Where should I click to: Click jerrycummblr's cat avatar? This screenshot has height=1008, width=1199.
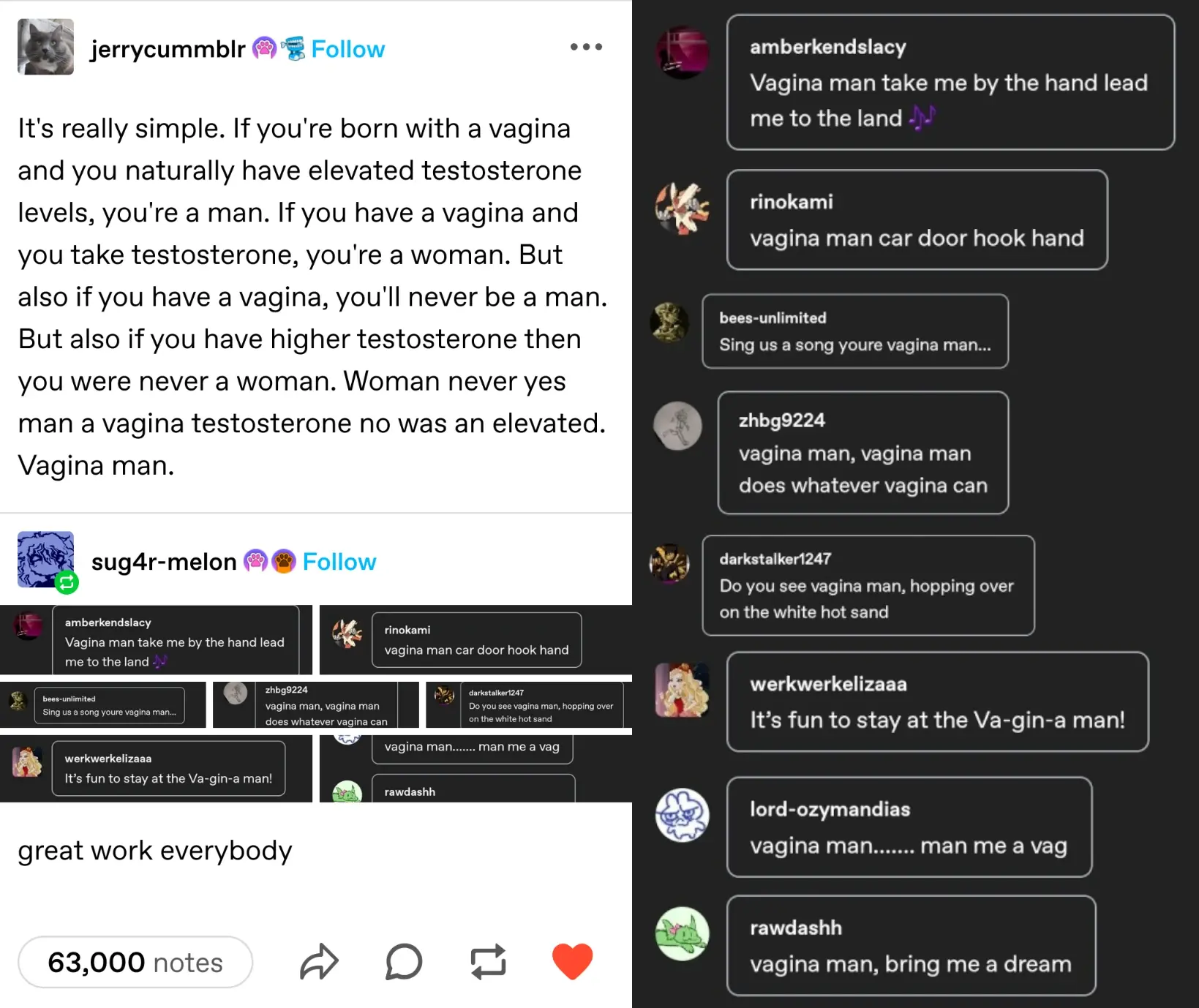coord(45,47)
